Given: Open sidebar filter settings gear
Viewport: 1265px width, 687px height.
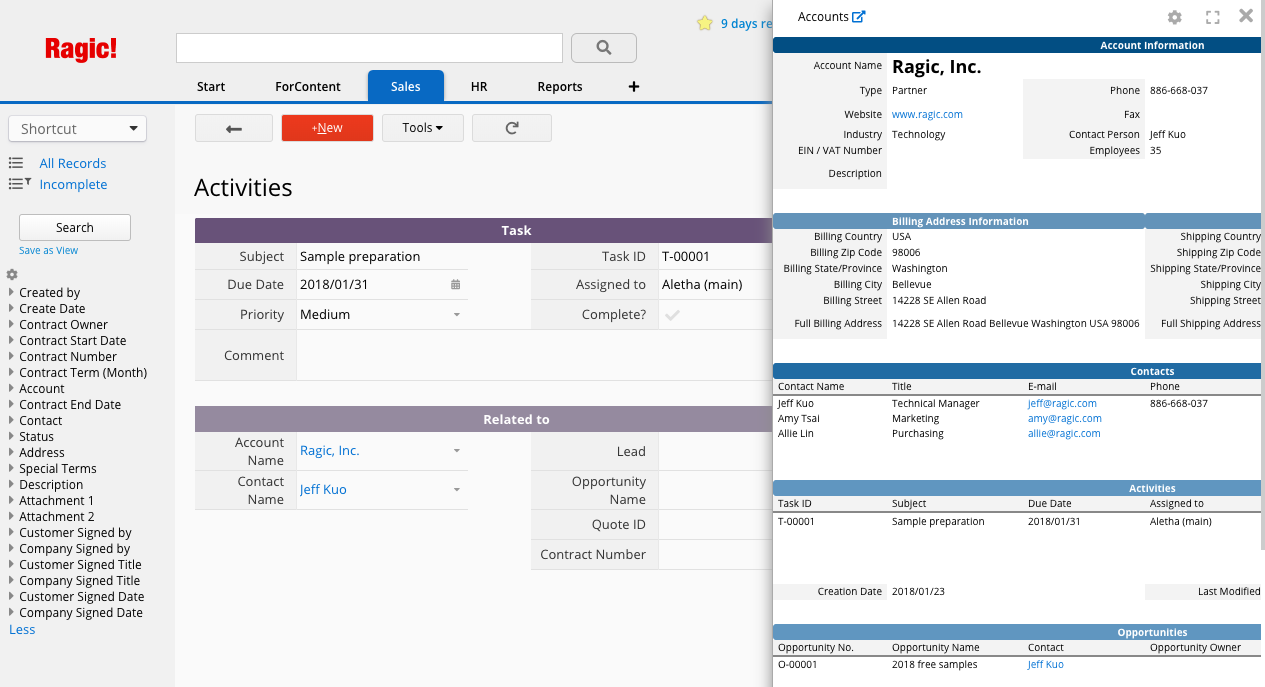Looking at the screenshot, I should (12, 275).
